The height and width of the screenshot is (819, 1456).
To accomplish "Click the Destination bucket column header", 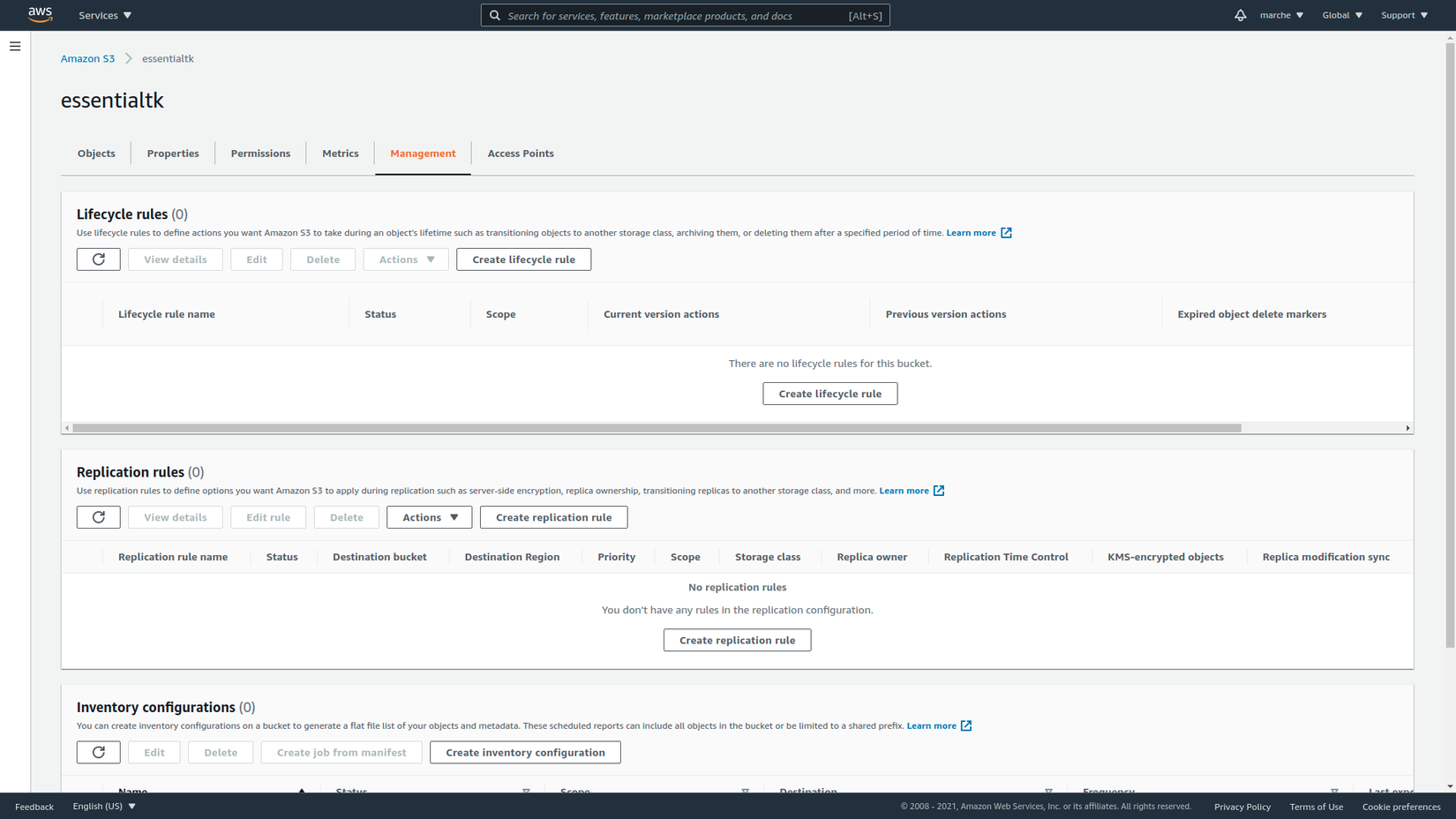I will click(x=379, y=557).
